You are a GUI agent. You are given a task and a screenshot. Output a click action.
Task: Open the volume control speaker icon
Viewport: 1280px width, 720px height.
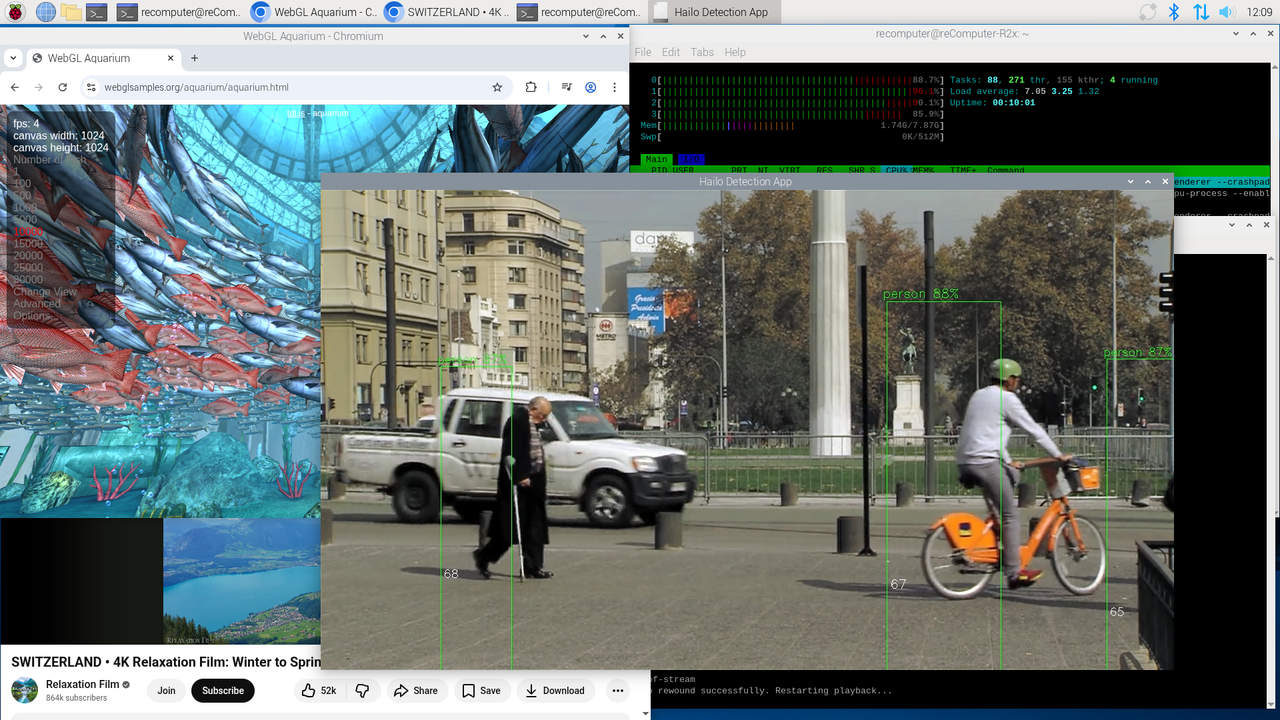1229,12
